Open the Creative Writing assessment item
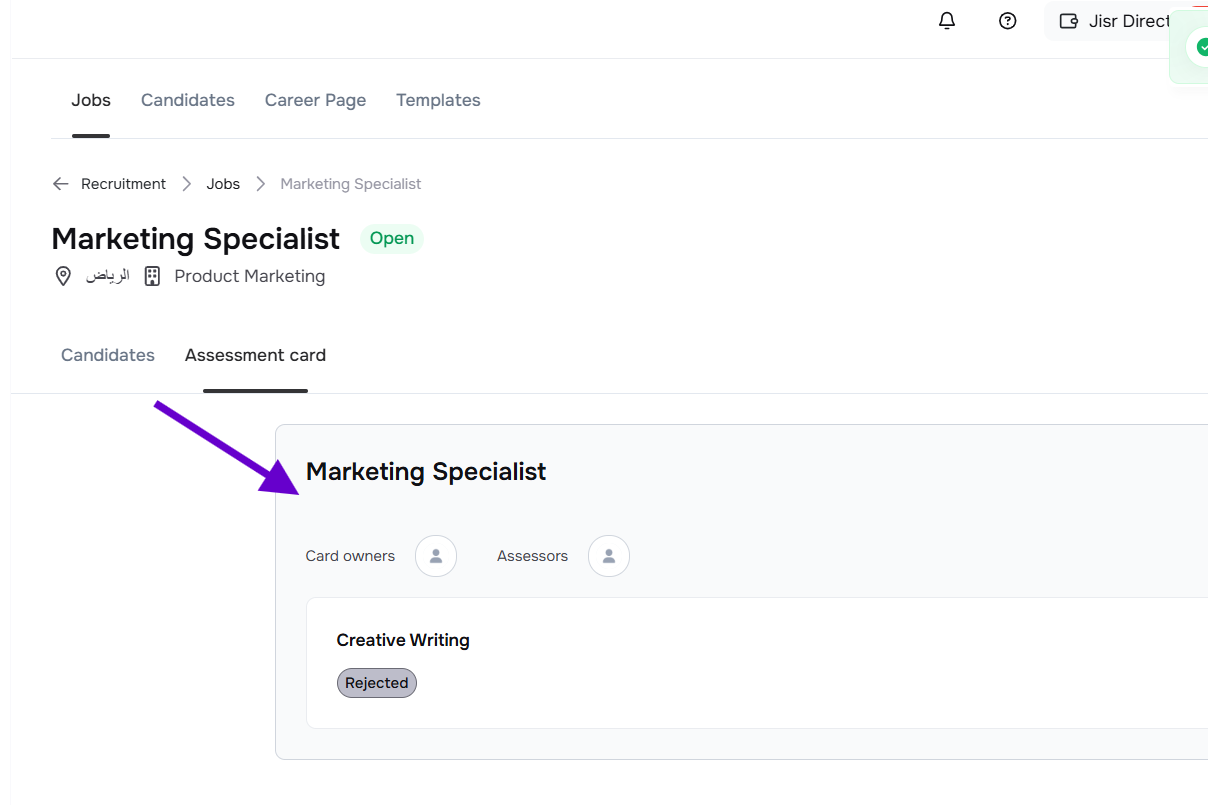 (x=403, y=640)
